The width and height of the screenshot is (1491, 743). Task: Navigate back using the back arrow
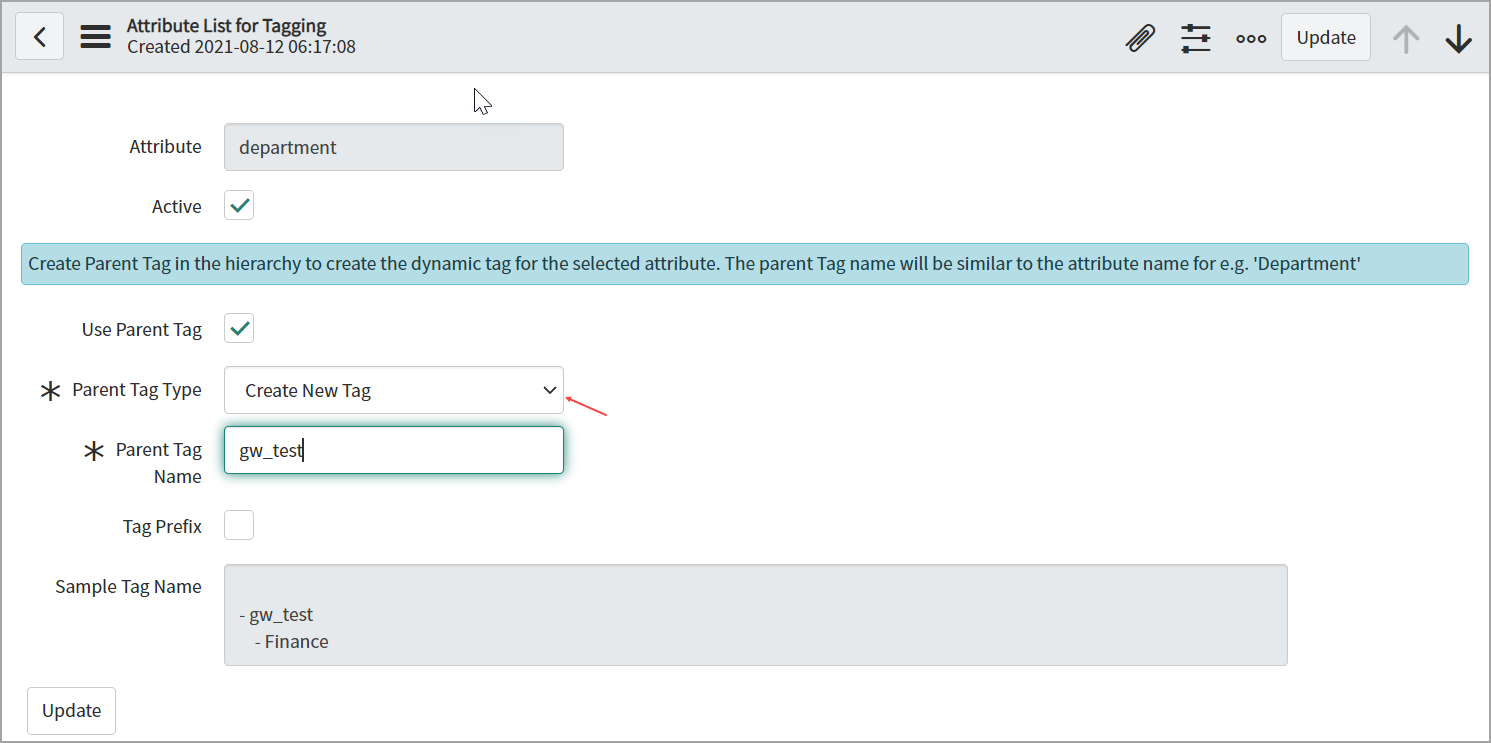[x=39, y=36]
